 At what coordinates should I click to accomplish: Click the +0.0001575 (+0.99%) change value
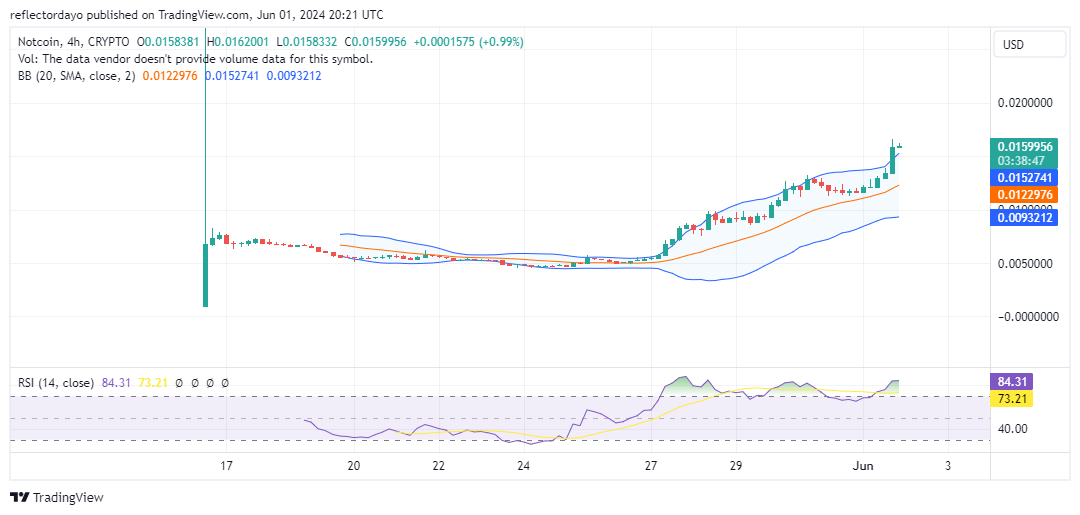[x=468, y=42]
